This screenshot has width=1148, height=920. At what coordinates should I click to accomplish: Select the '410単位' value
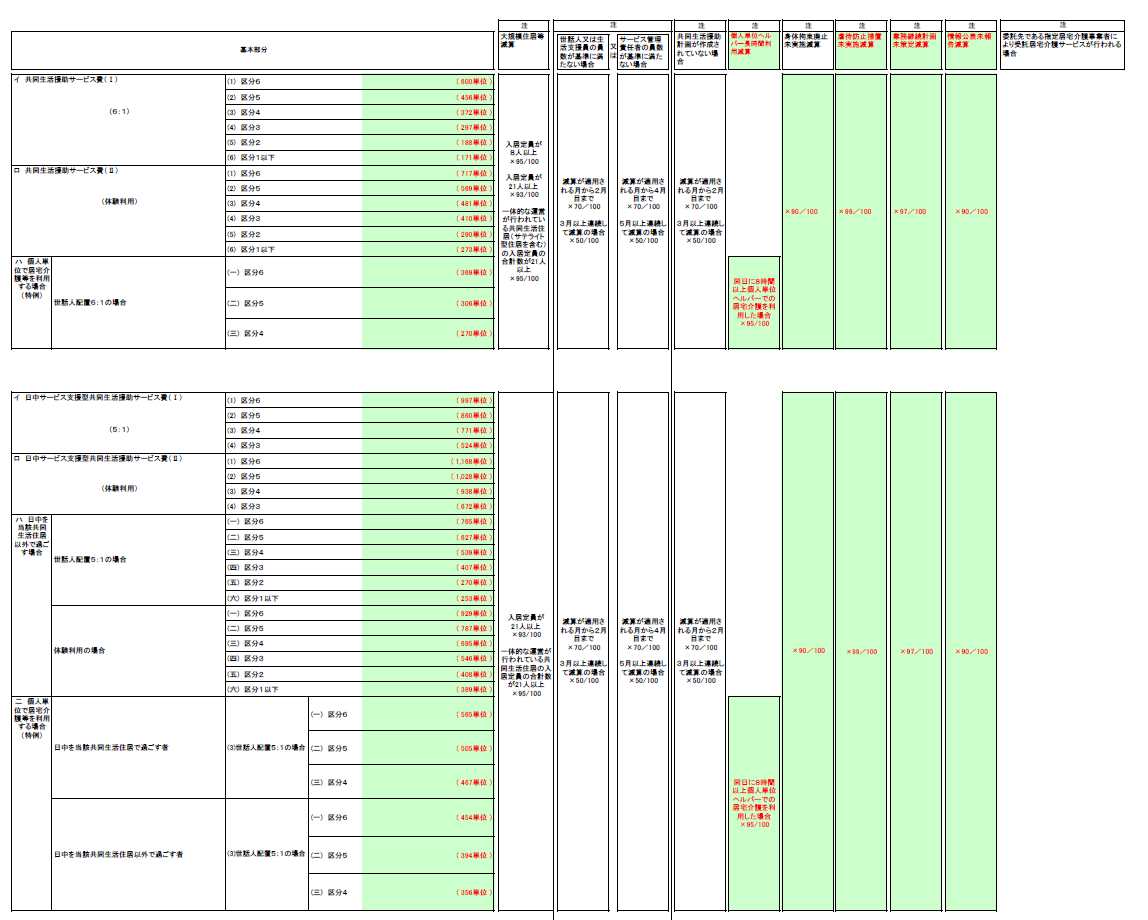[x=474, y=218]
